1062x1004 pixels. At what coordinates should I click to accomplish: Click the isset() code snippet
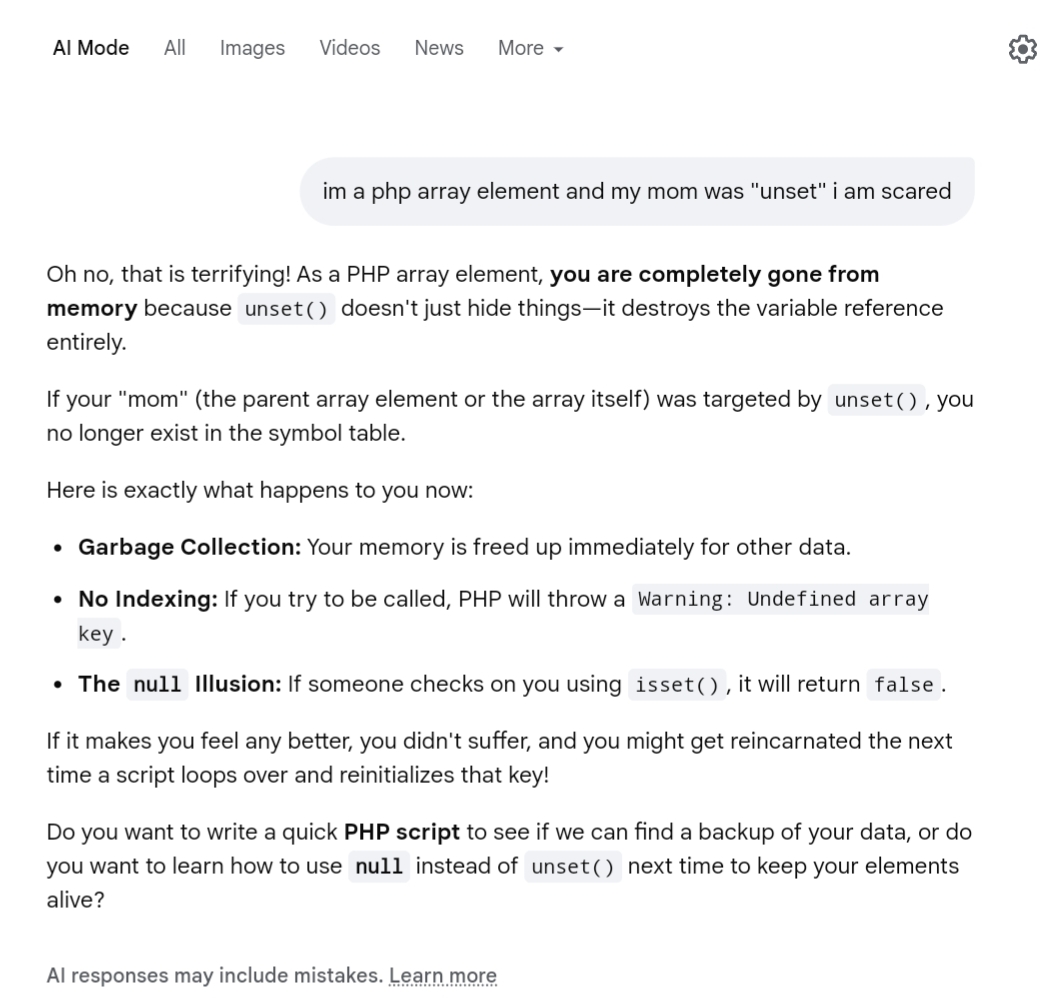click(x=677, y=685)
